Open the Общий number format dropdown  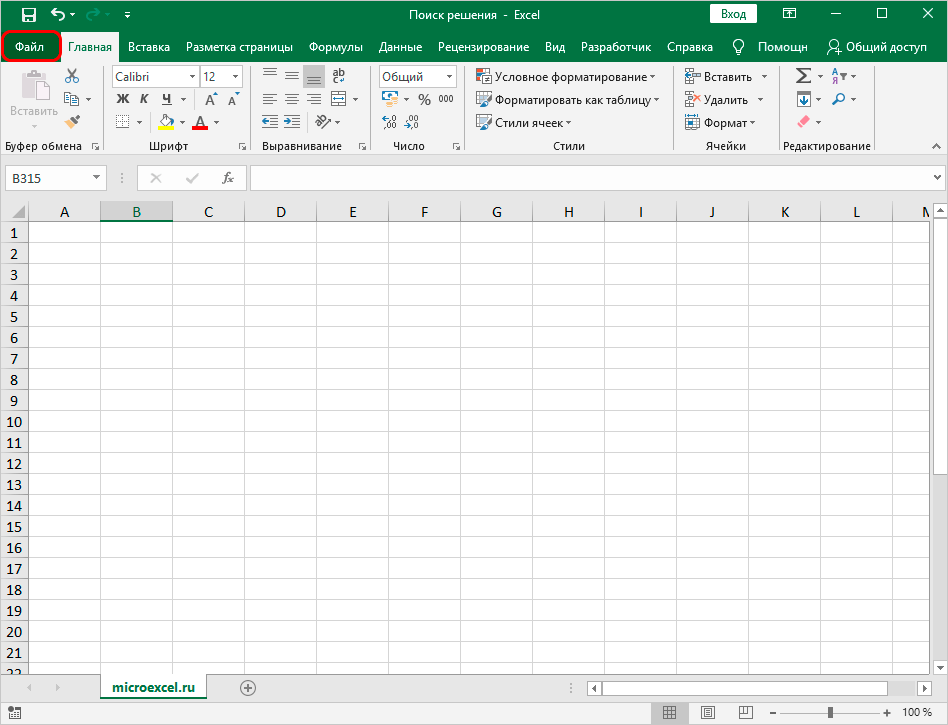449,77
